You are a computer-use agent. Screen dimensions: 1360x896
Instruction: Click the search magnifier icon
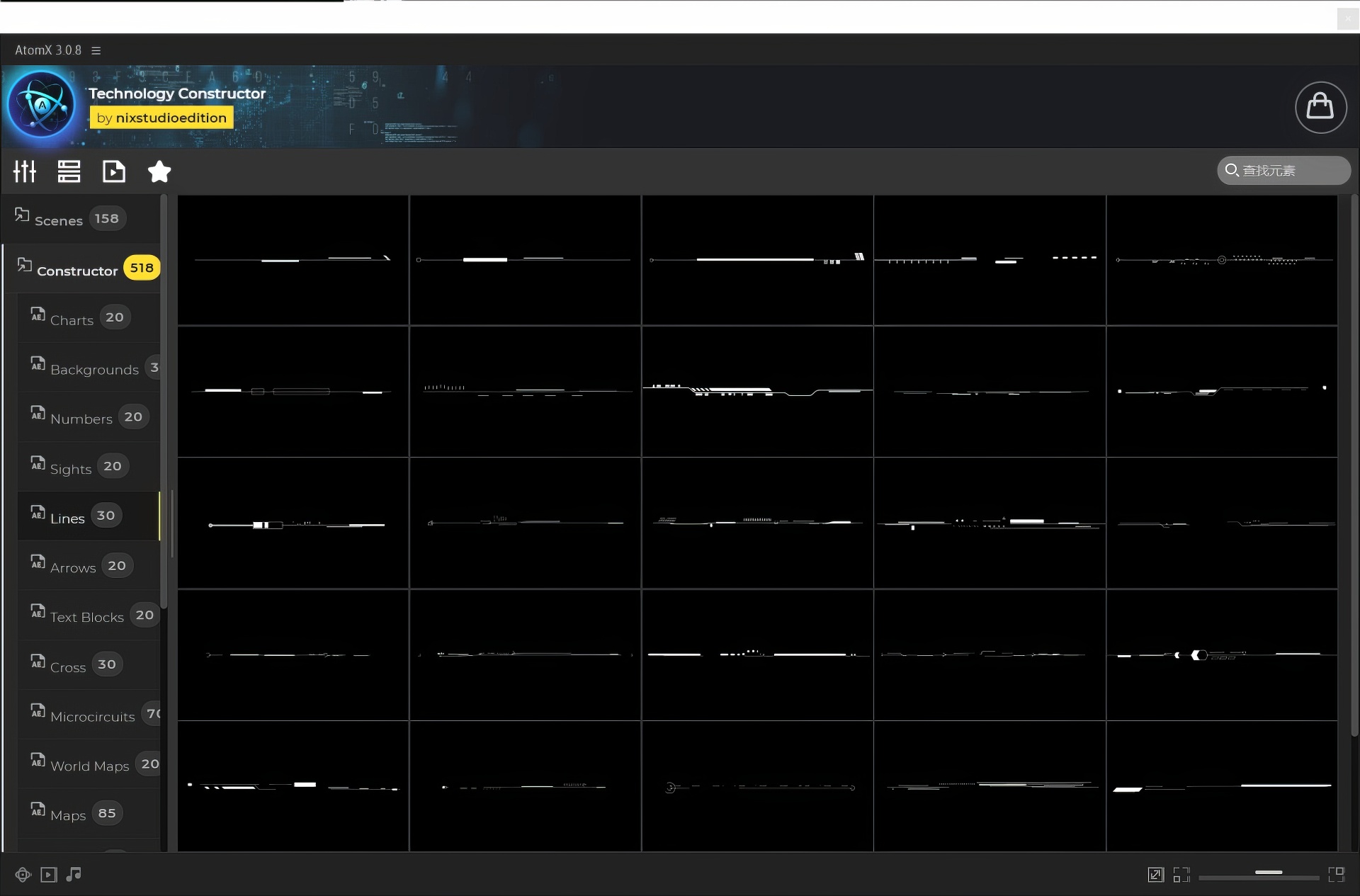[1232, 171]
